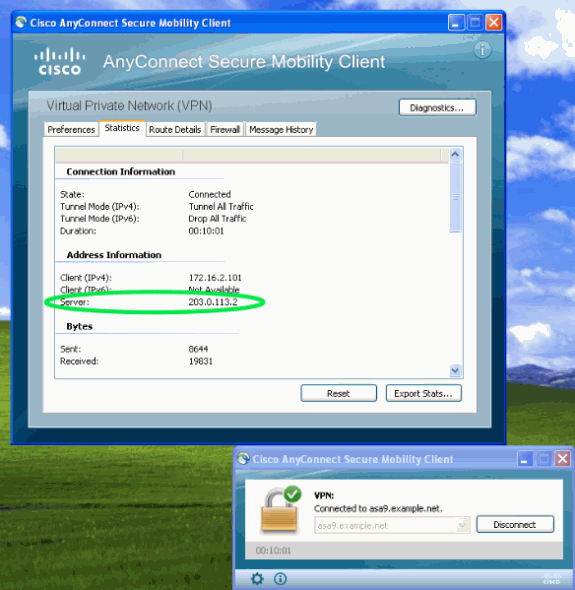Disconnect from the VPN

click(515, 525)
